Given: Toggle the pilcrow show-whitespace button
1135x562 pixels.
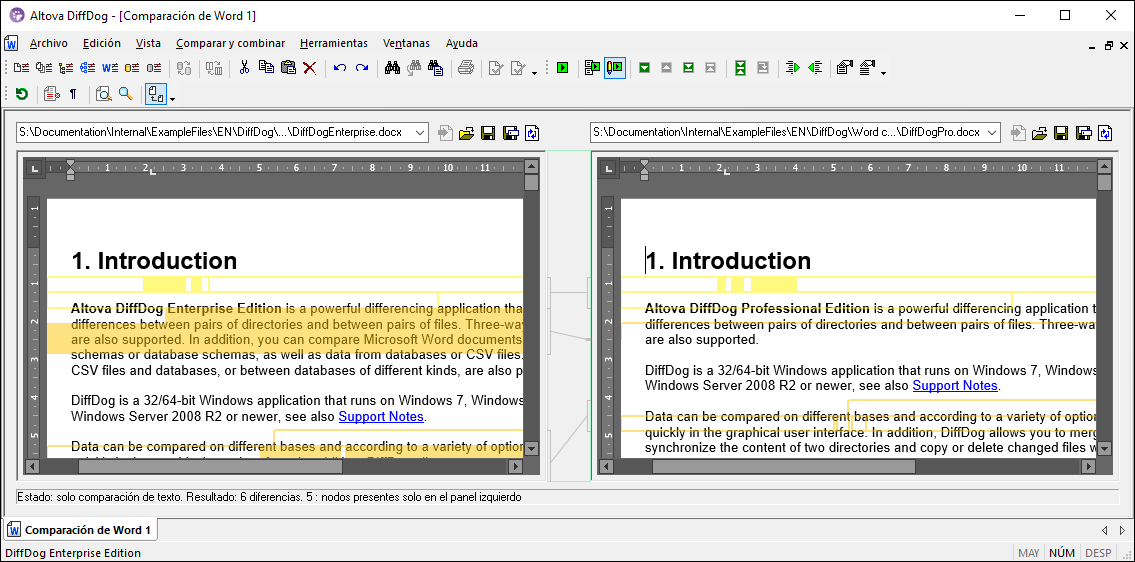Looking at the screenshot, I should click(73, 93).
